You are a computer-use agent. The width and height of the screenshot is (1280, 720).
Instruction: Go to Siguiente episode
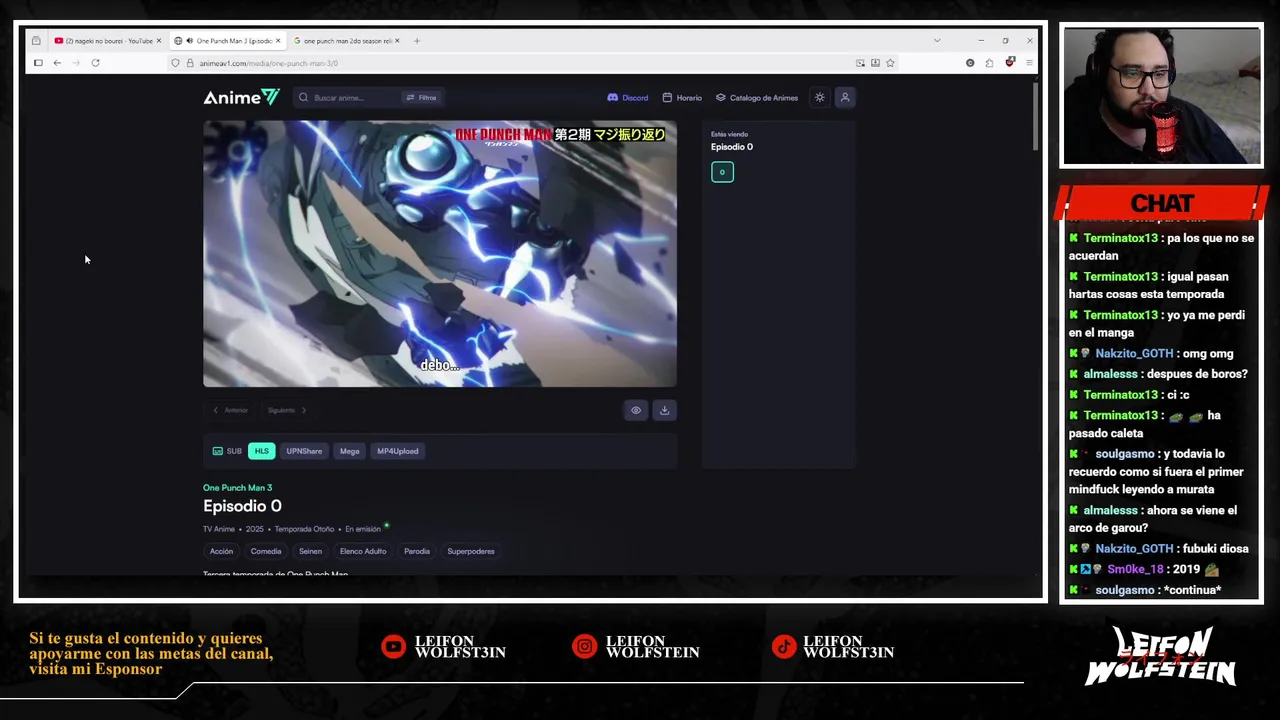click(287, 410)
